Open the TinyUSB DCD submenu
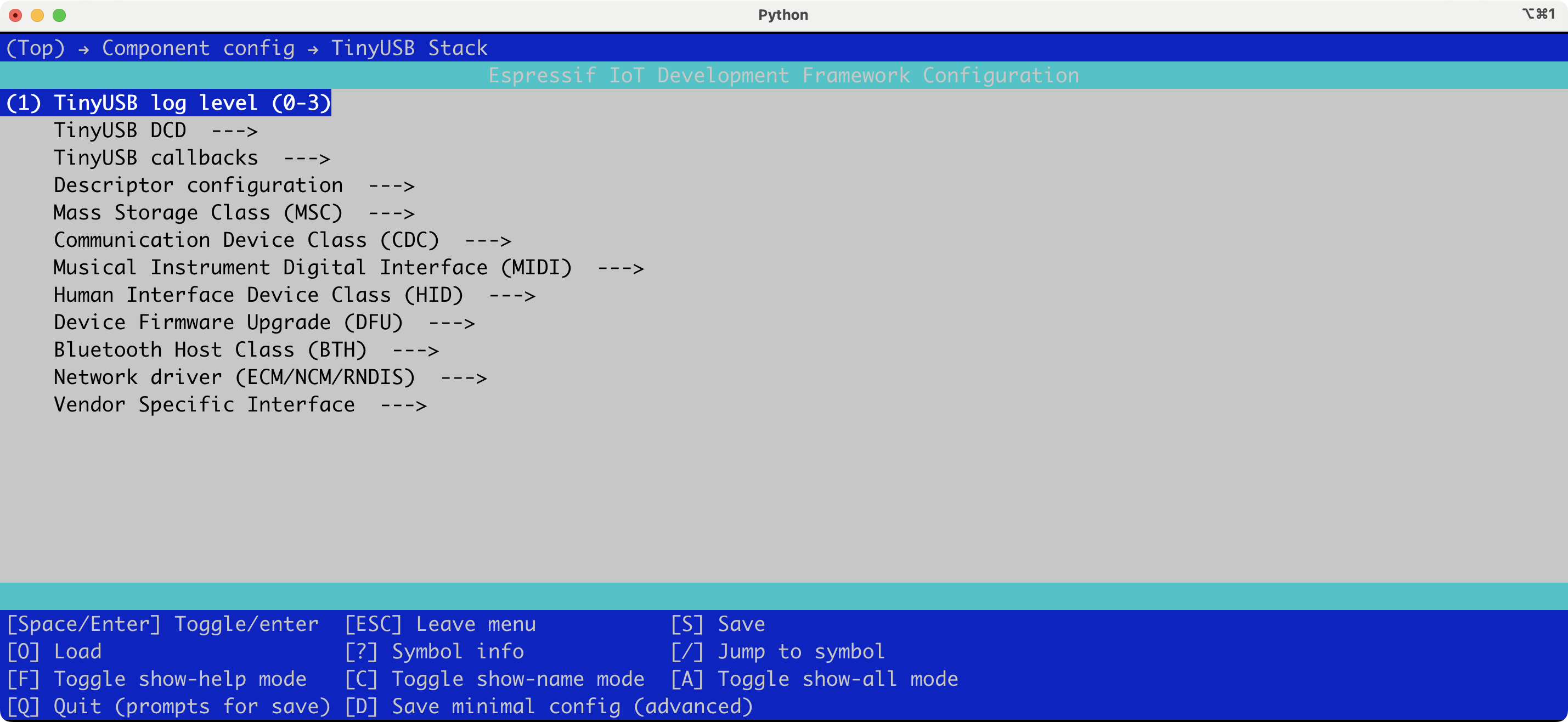Image resolution: width=1568 pixels, height=722 pixels. pos(155,130)
